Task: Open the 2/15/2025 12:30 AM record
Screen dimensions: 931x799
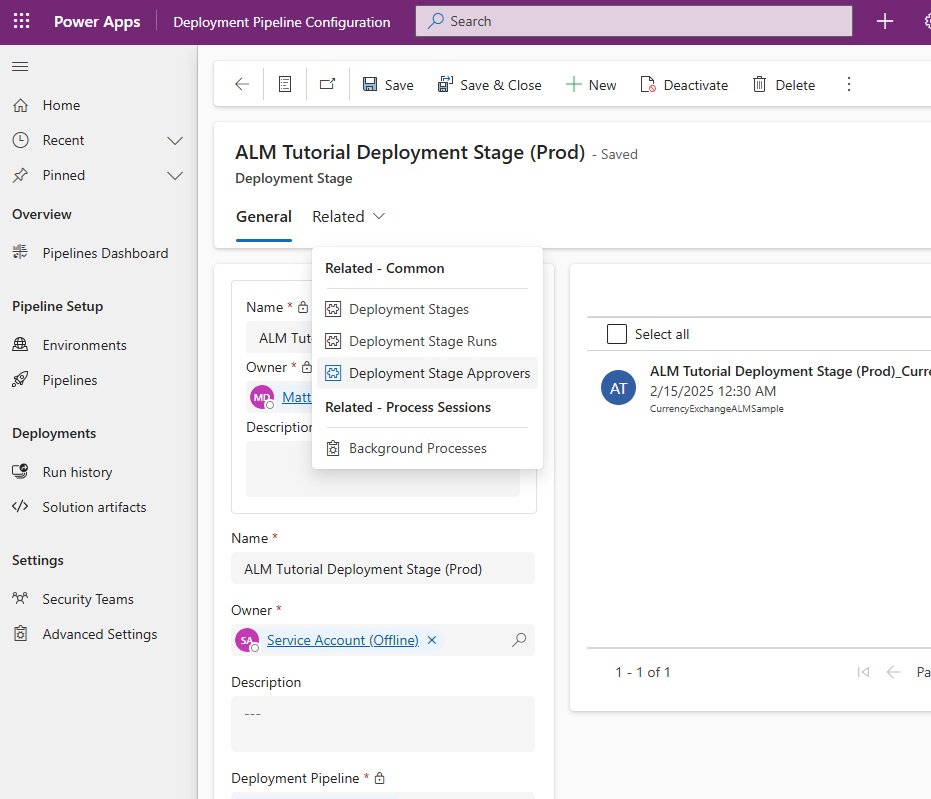Action: [712, 391]
